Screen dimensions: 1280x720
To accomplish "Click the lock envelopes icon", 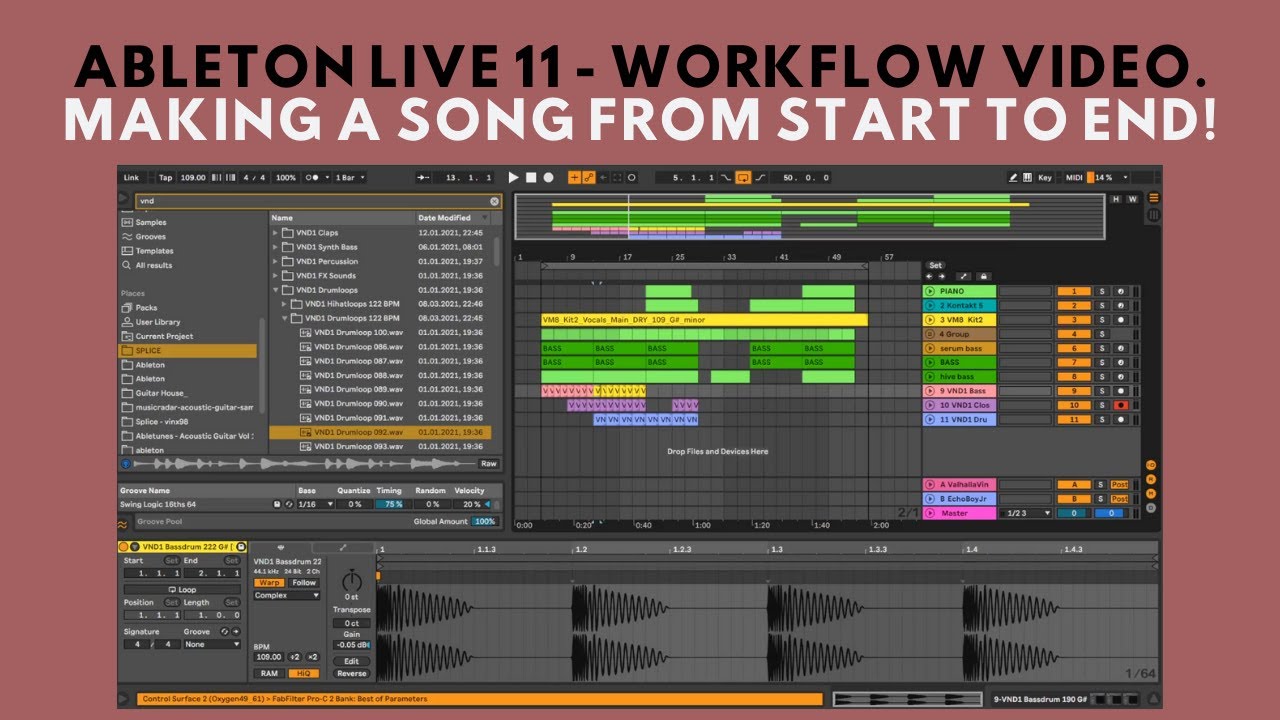I will tap(984, 276).
